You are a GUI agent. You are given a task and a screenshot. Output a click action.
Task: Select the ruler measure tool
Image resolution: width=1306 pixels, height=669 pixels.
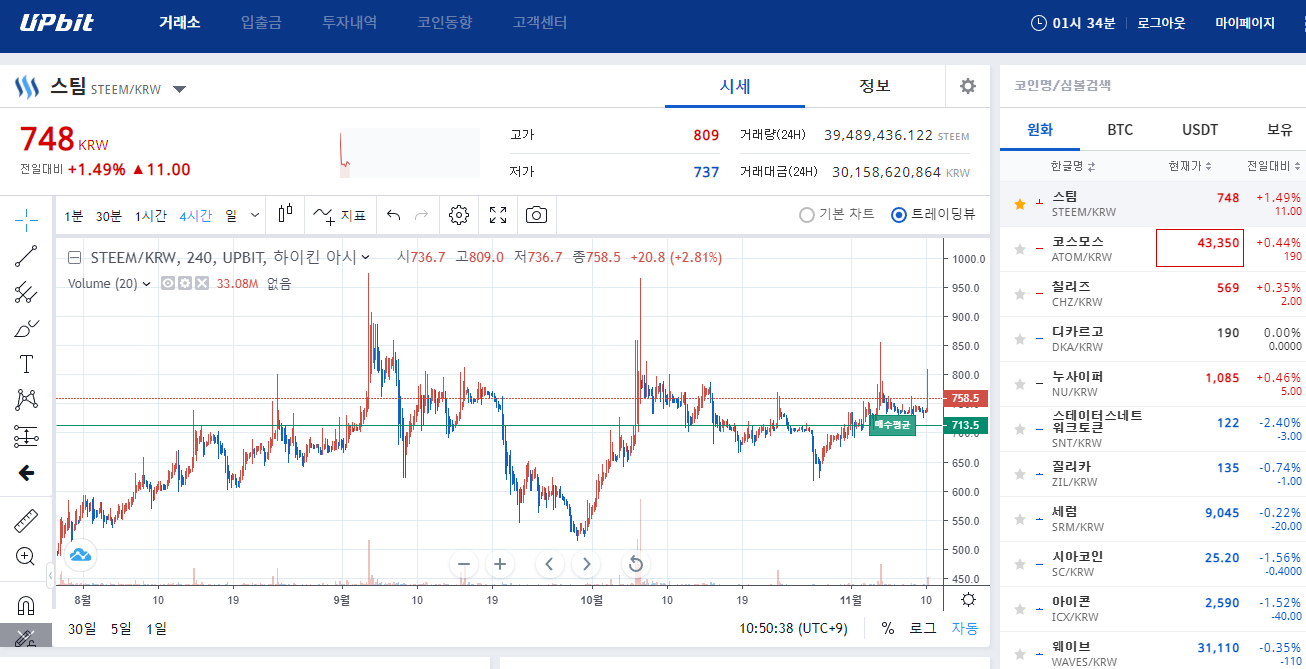coord(26,520)
